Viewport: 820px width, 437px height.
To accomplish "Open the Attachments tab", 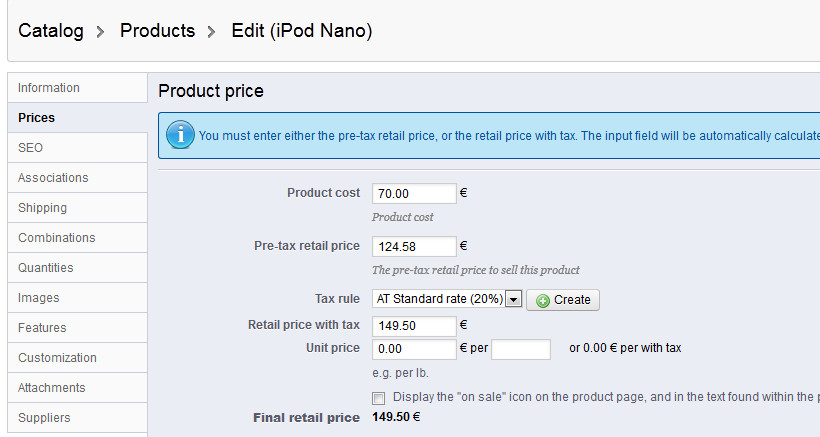I will click(x=52, y=388).
